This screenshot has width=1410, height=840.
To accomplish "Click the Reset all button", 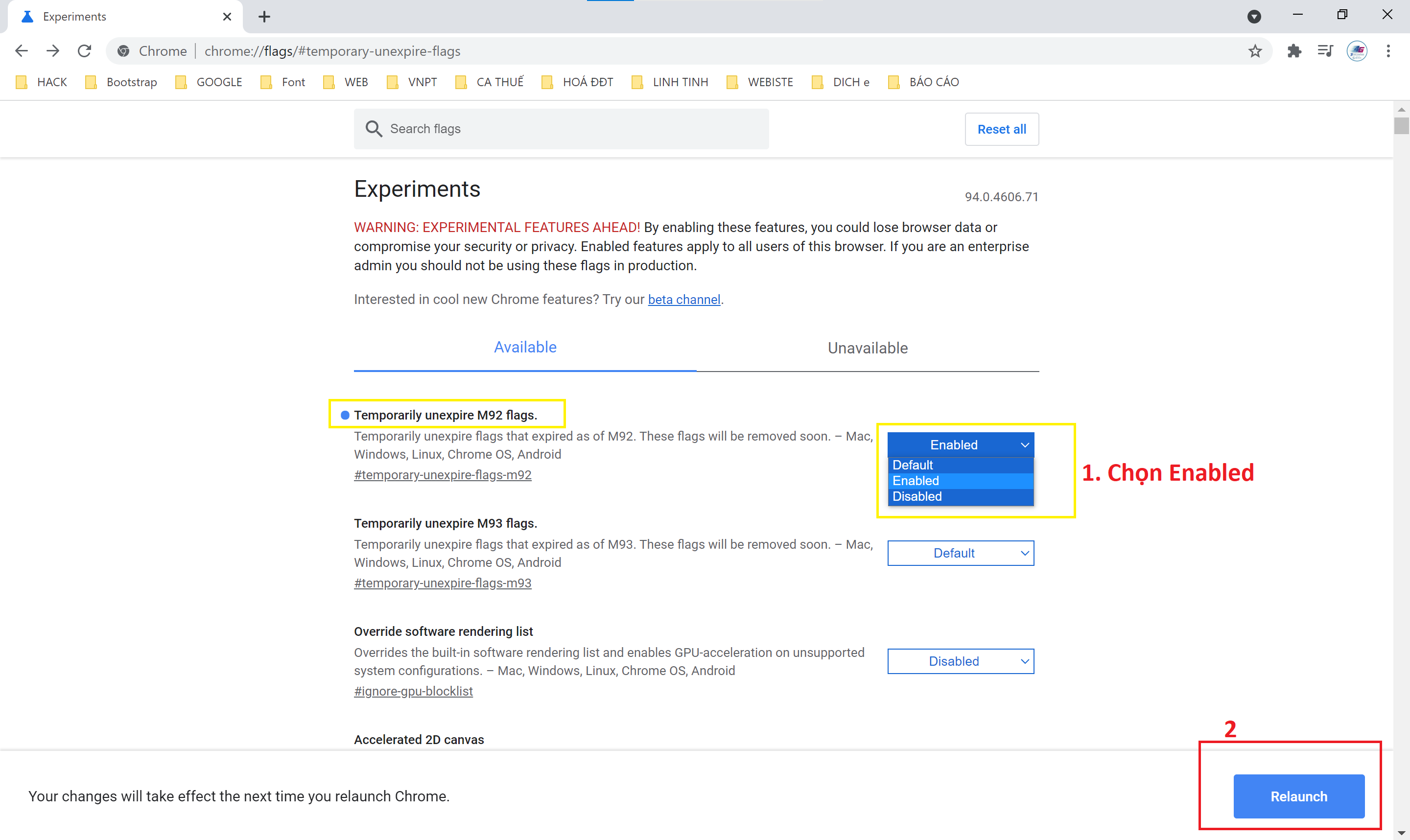I will 1001,129.
